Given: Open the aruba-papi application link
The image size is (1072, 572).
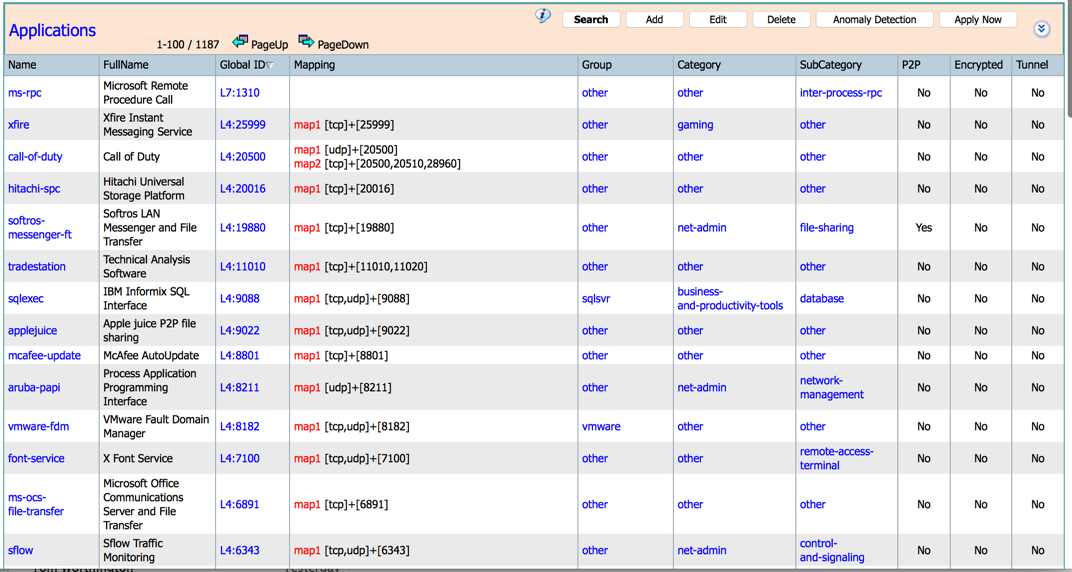Looking at the screenshot, I should coord(34,387).
